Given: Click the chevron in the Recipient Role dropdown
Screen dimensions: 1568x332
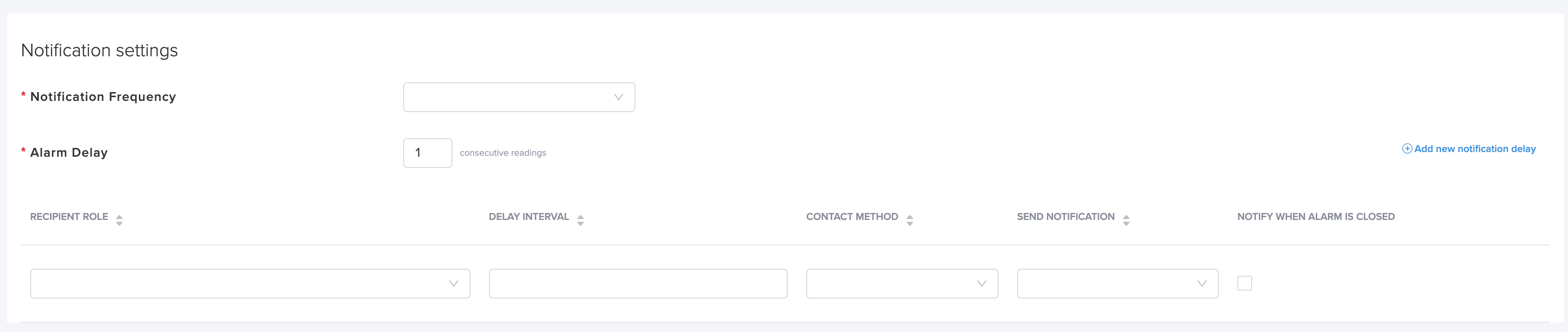Looking at the screenshot, I should [453, 284].
